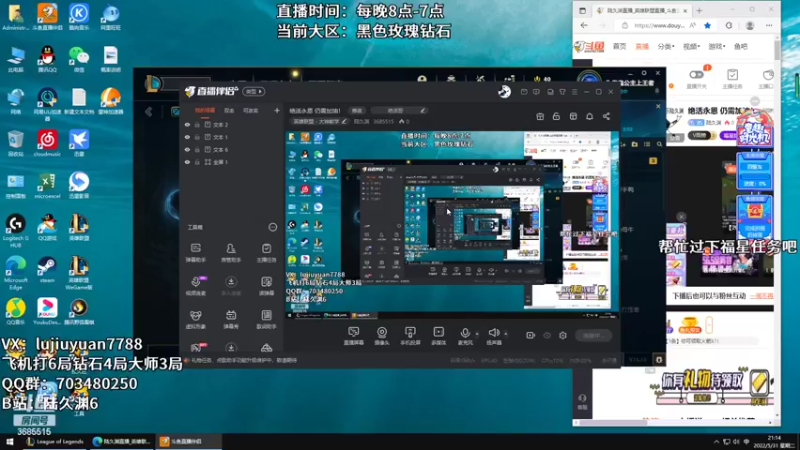800x450 pixels.
Task: Open the 歌词助手 tool
Action: pyautogui.click(x=266, y=319)
